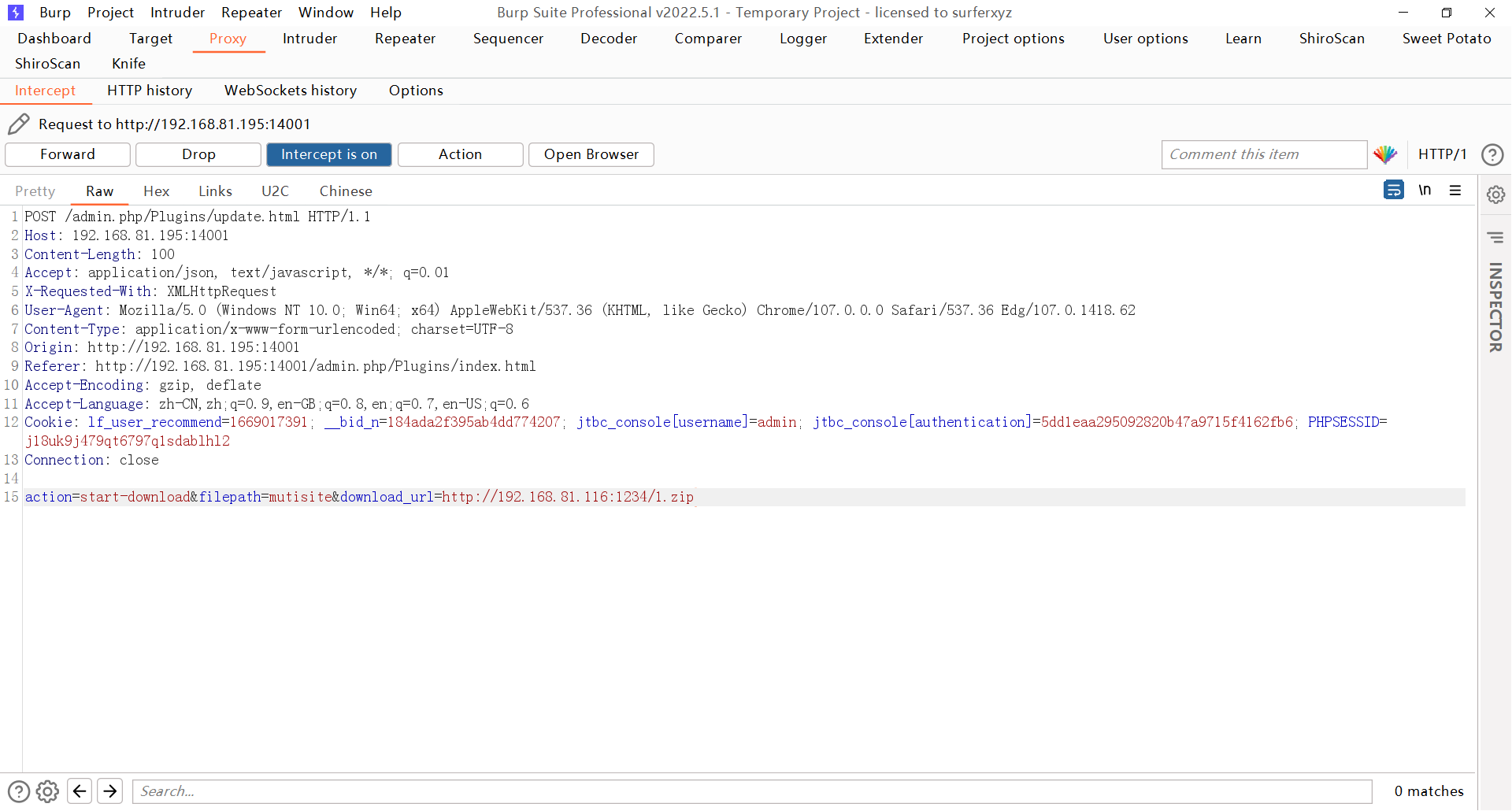1512x811 pixels.
Task: Expand the INSPECTOR side panel
Action: (x=1495, y=306)
